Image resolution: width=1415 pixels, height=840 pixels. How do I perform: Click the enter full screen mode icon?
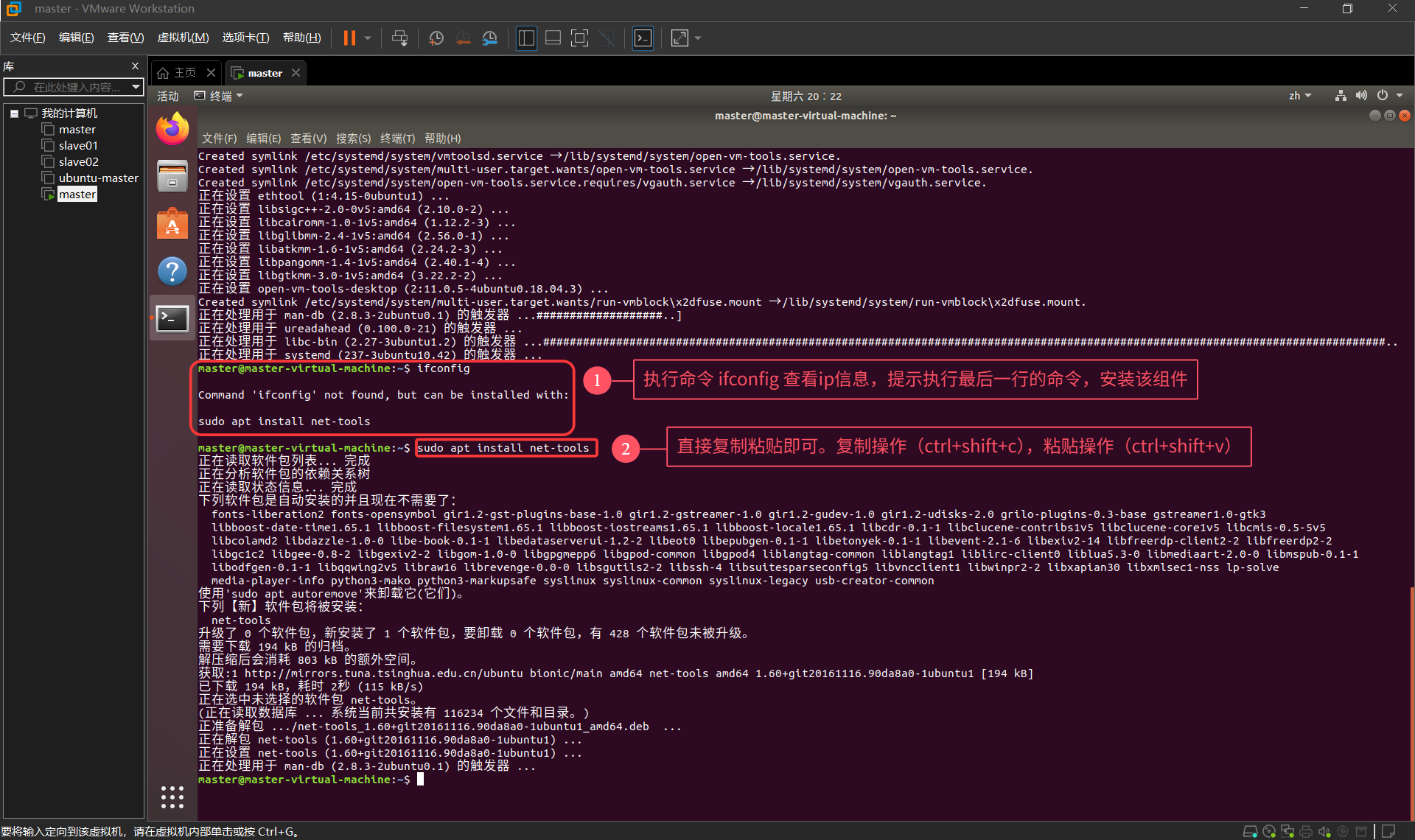580,38
